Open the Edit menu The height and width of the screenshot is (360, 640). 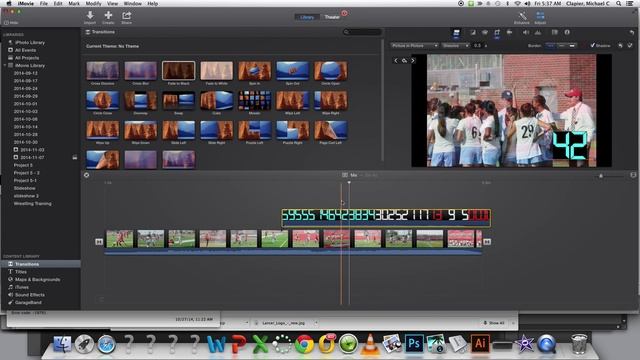(58, 3)
